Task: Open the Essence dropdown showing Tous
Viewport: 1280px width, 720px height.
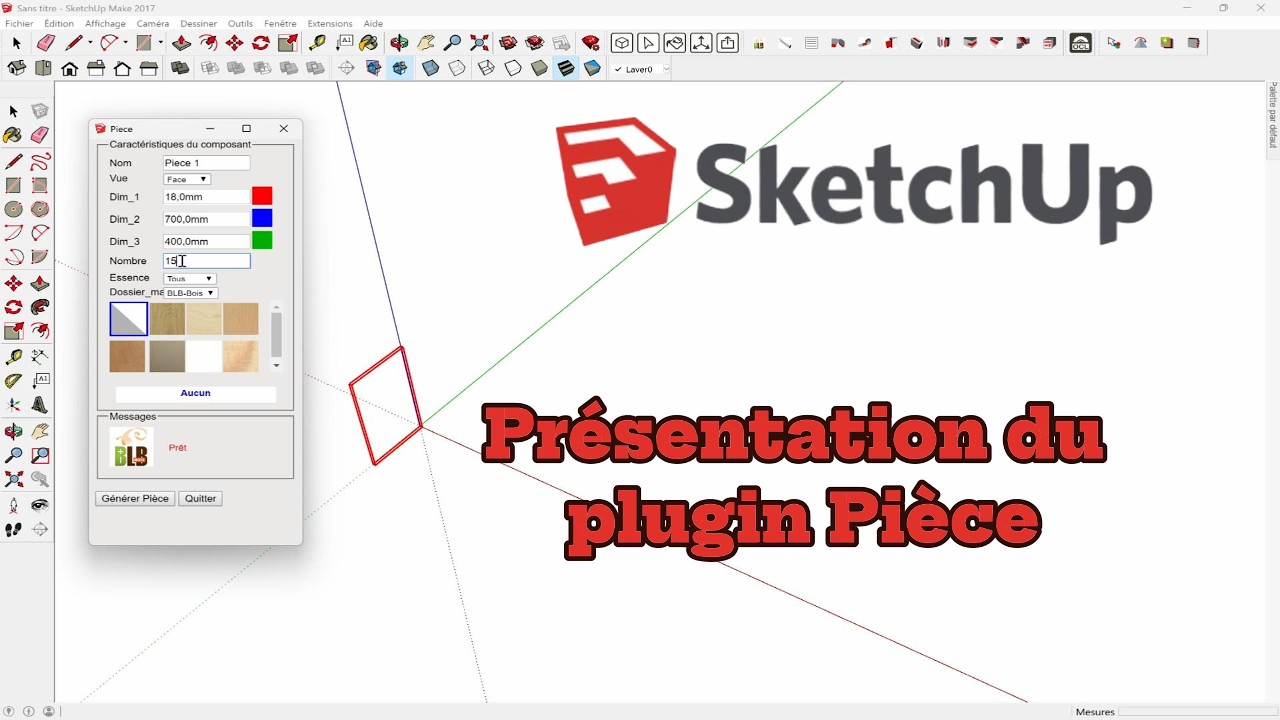Action: pos(190,278)
